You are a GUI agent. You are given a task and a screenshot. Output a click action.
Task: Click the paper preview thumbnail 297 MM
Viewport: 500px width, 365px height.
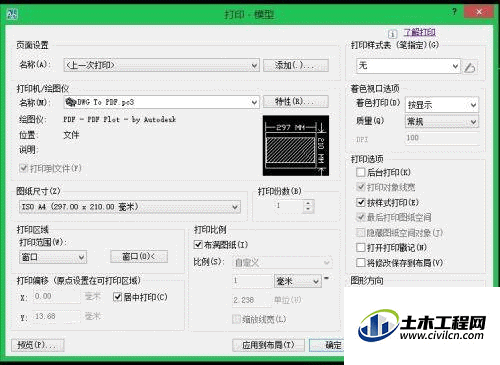click(x=296, y=145)
